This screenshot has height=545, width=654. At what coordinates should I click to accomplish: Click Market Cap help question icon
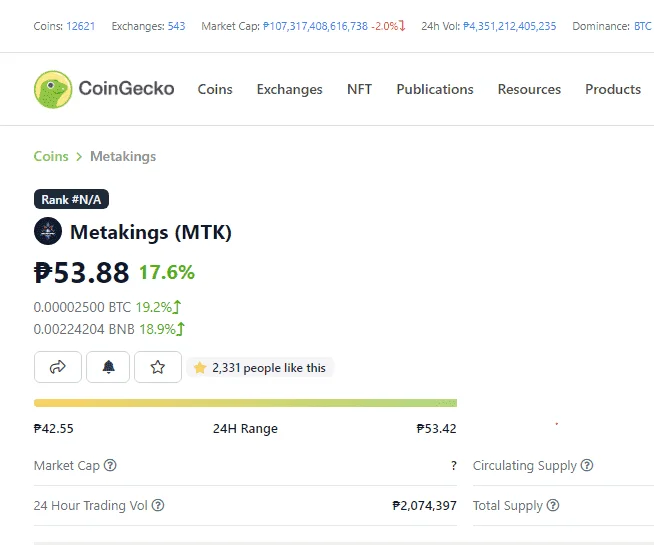coord(110,465)
